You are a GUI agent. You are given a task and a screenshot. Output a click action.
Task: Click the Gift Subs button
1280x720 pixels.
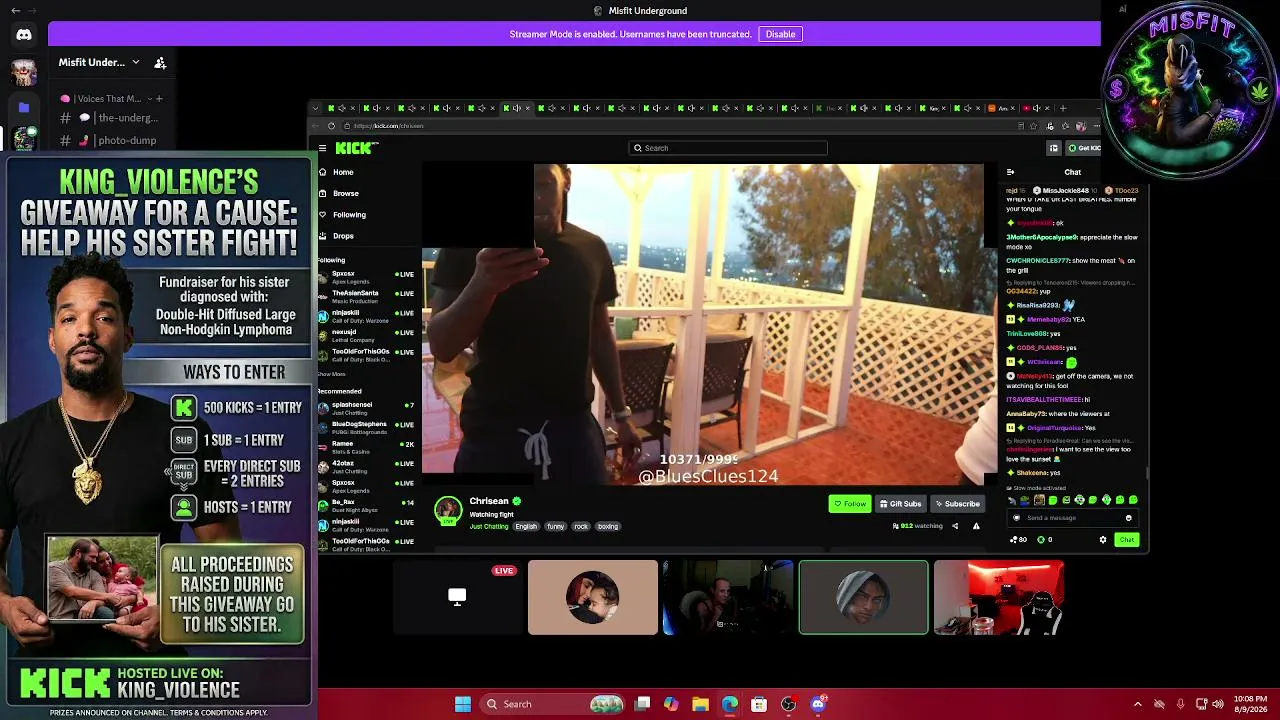900,504
